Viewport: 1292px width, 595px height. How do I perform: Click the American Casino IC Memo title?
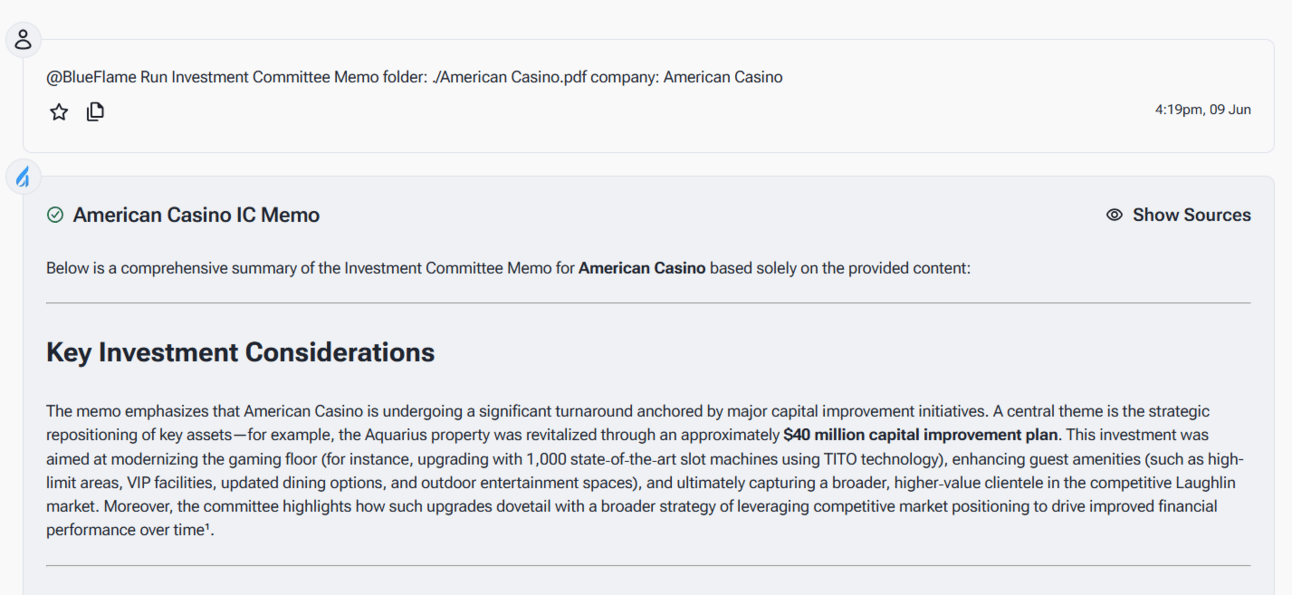[196, 215]
